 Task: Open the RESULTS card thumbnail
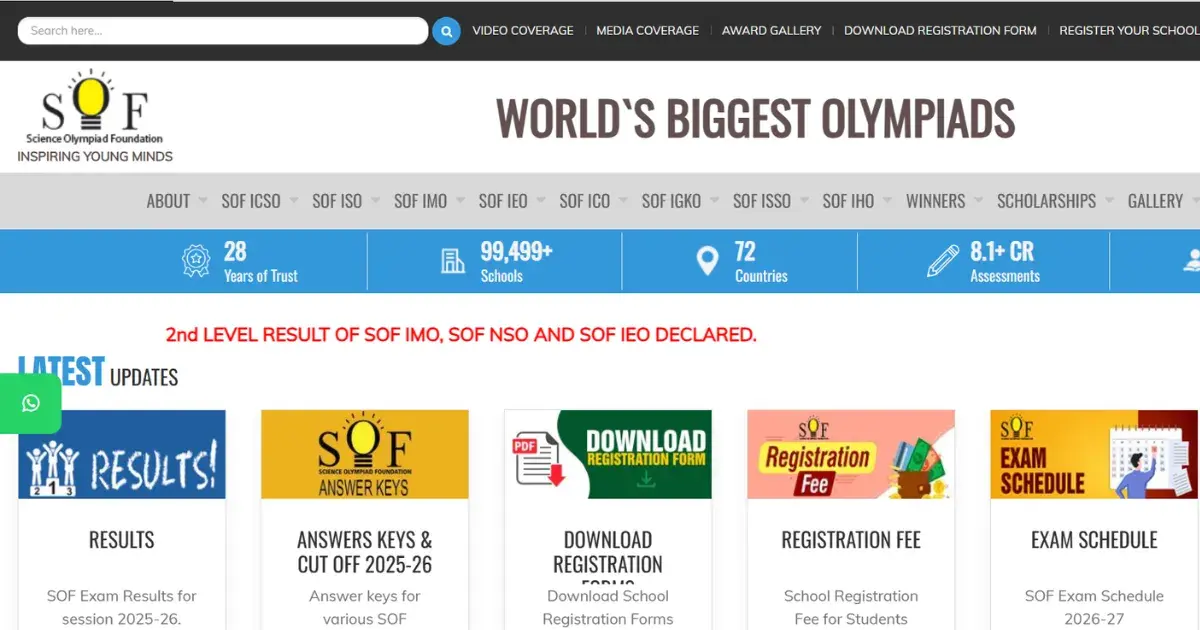pos(121,453)
